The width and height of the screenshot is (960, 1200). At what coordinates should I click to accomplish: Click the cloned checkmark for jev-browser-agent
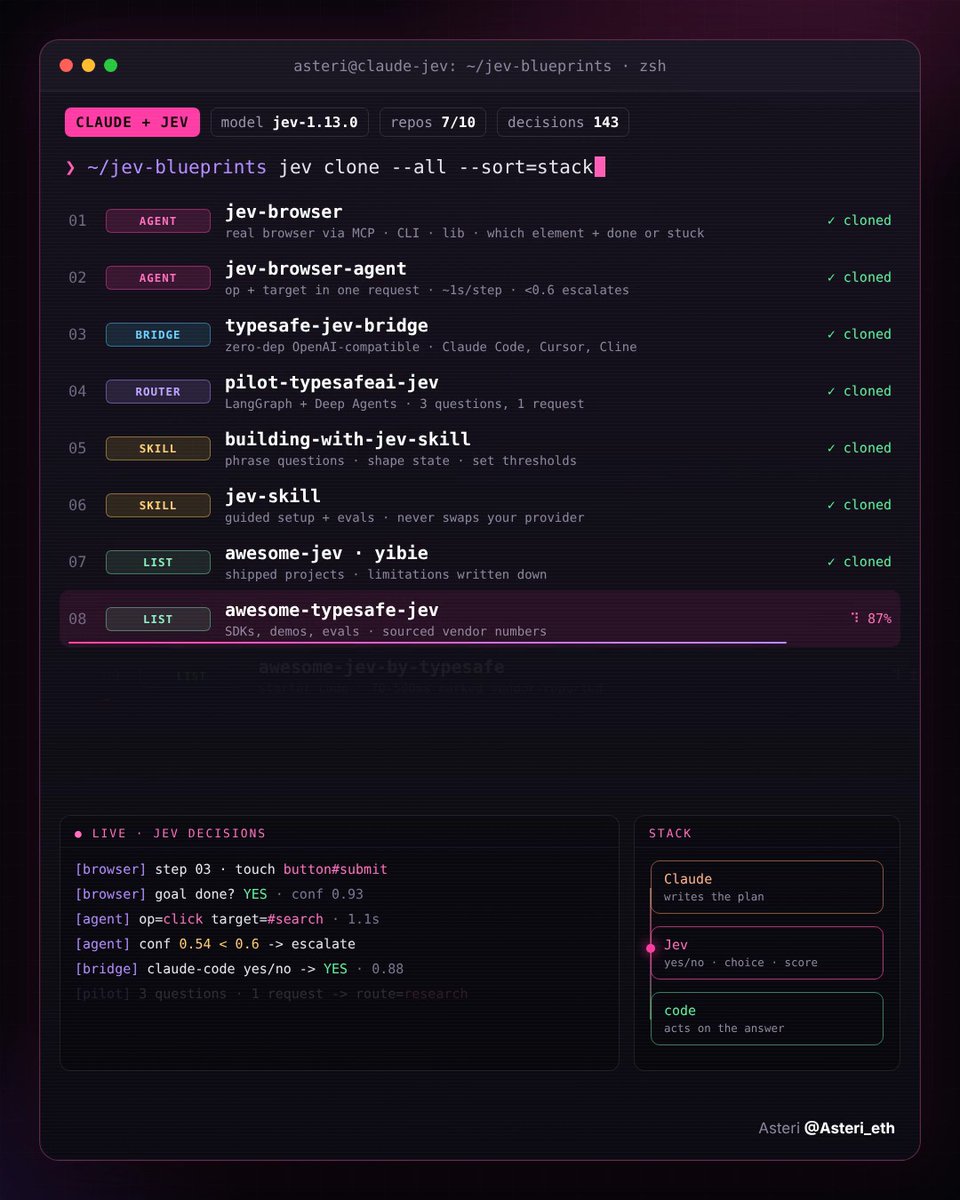click(859, 277)
